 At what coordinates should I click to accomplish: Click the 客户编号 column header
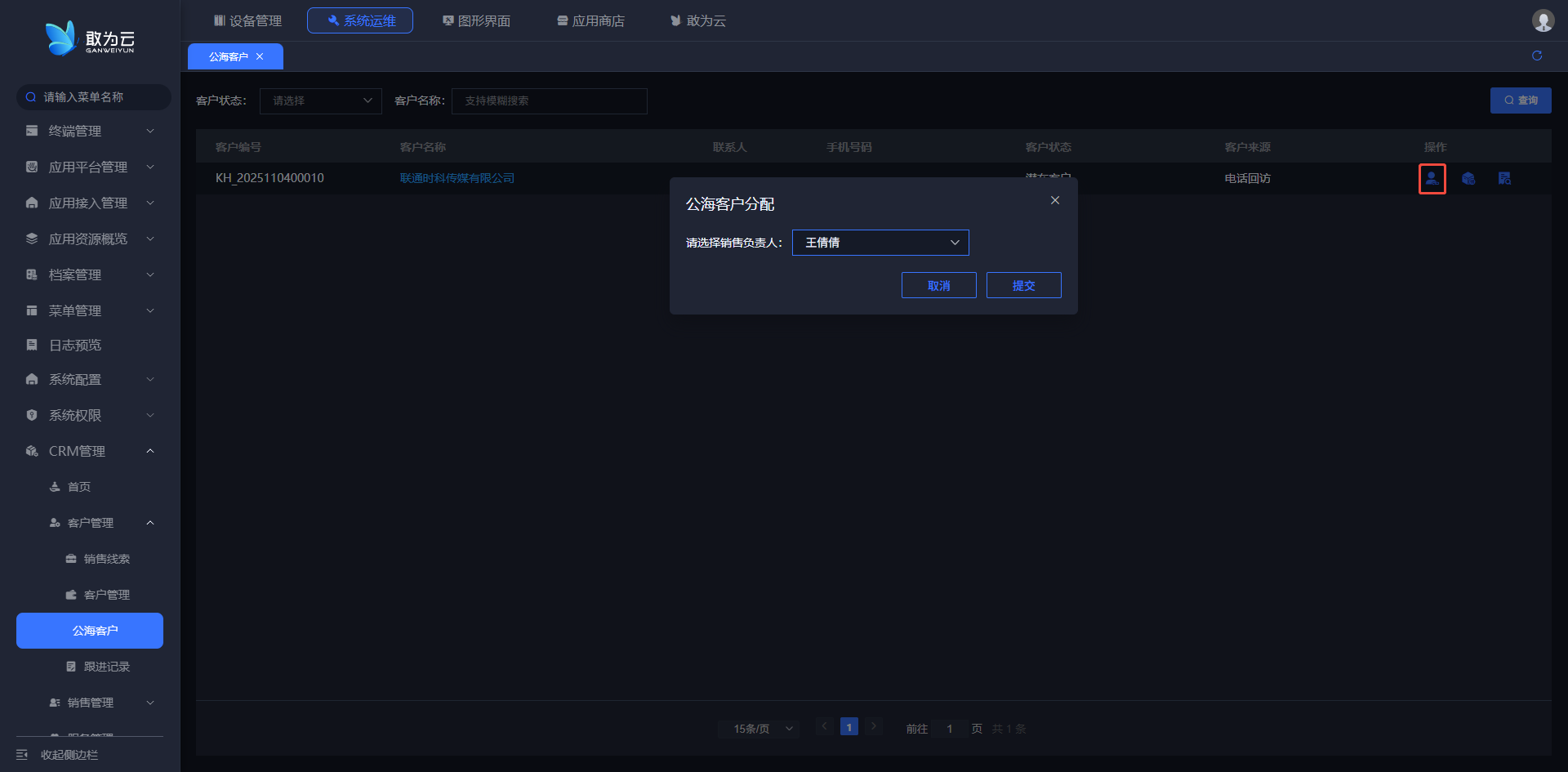point(238,147)
